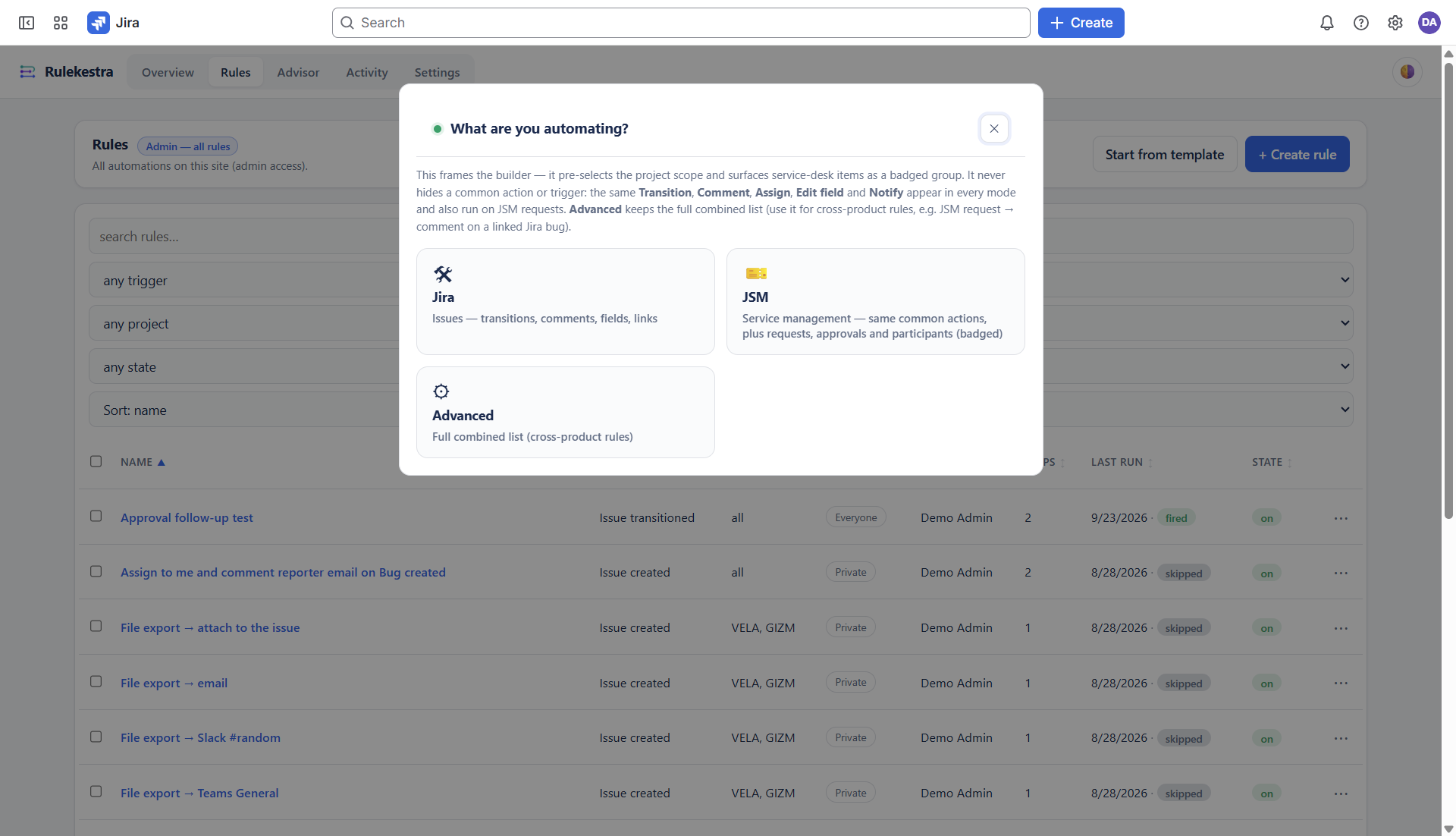Click the round theme toggle icon
The height and width of the screenshot is (836, 1456).
pos(1407,72)
